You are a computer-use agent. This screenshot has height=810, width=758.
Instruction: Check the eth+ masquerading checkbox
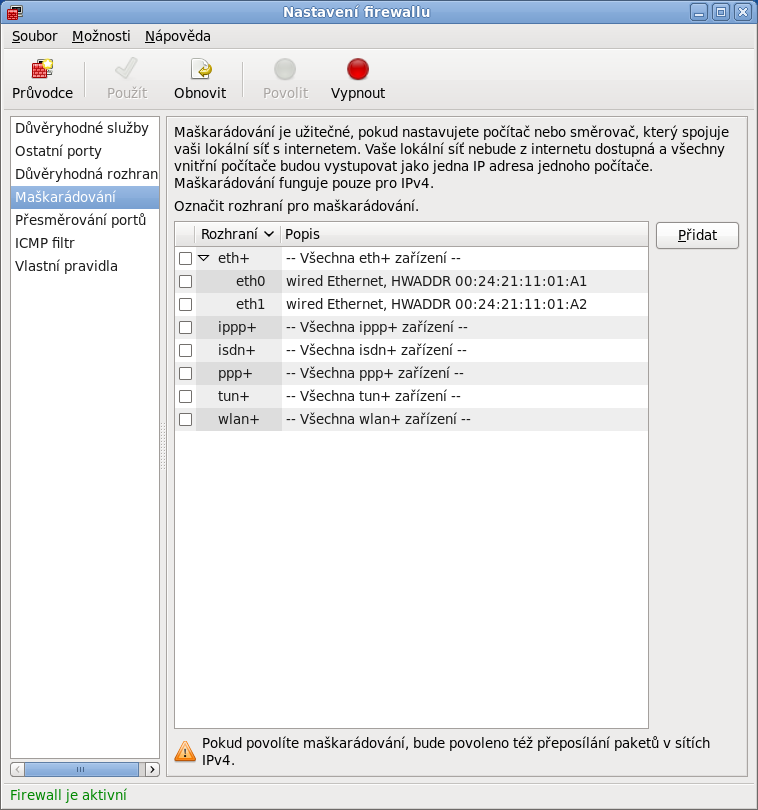tap(185, 258)
